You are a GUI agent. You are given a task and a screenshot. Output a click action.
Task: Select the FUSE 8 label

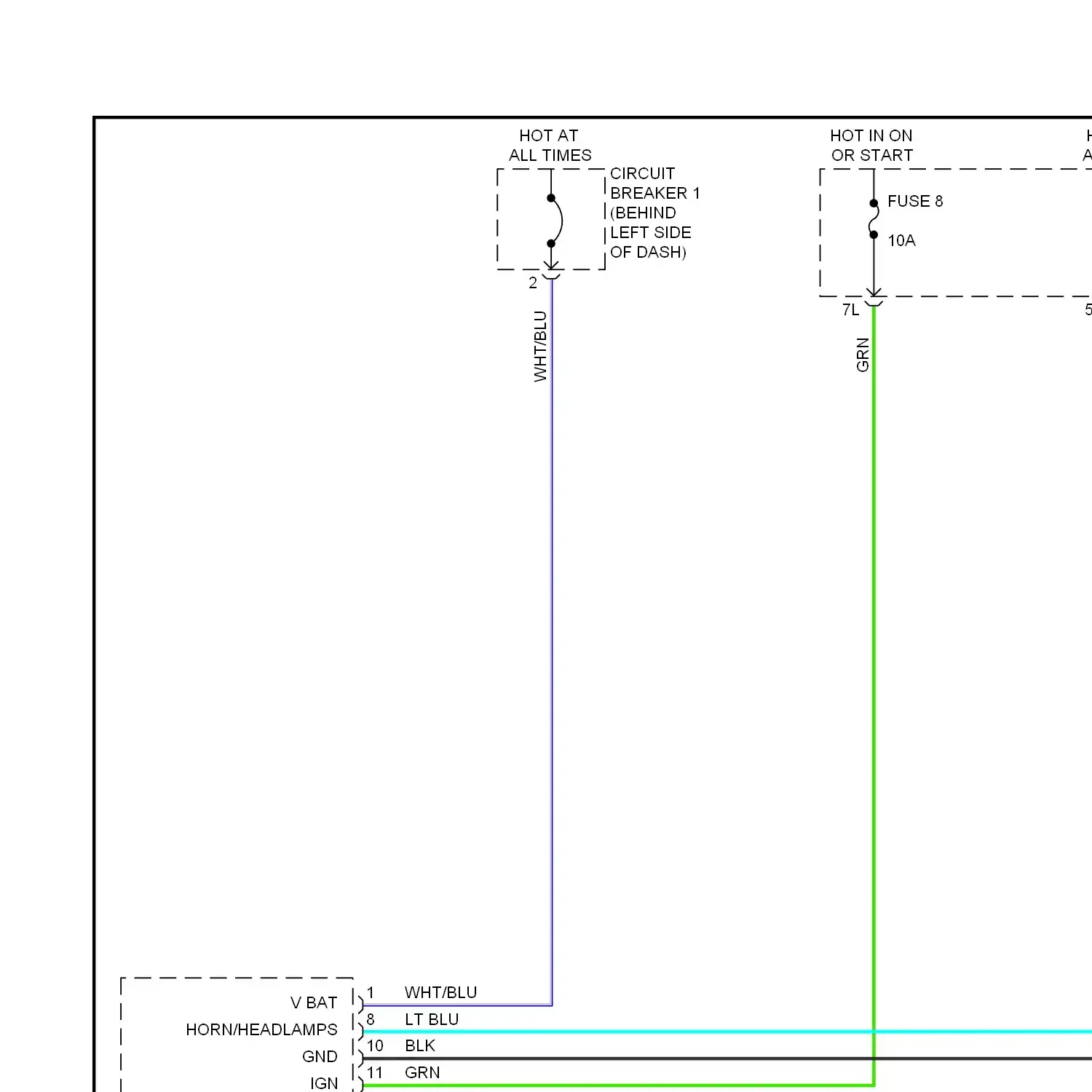coord(915,201)
